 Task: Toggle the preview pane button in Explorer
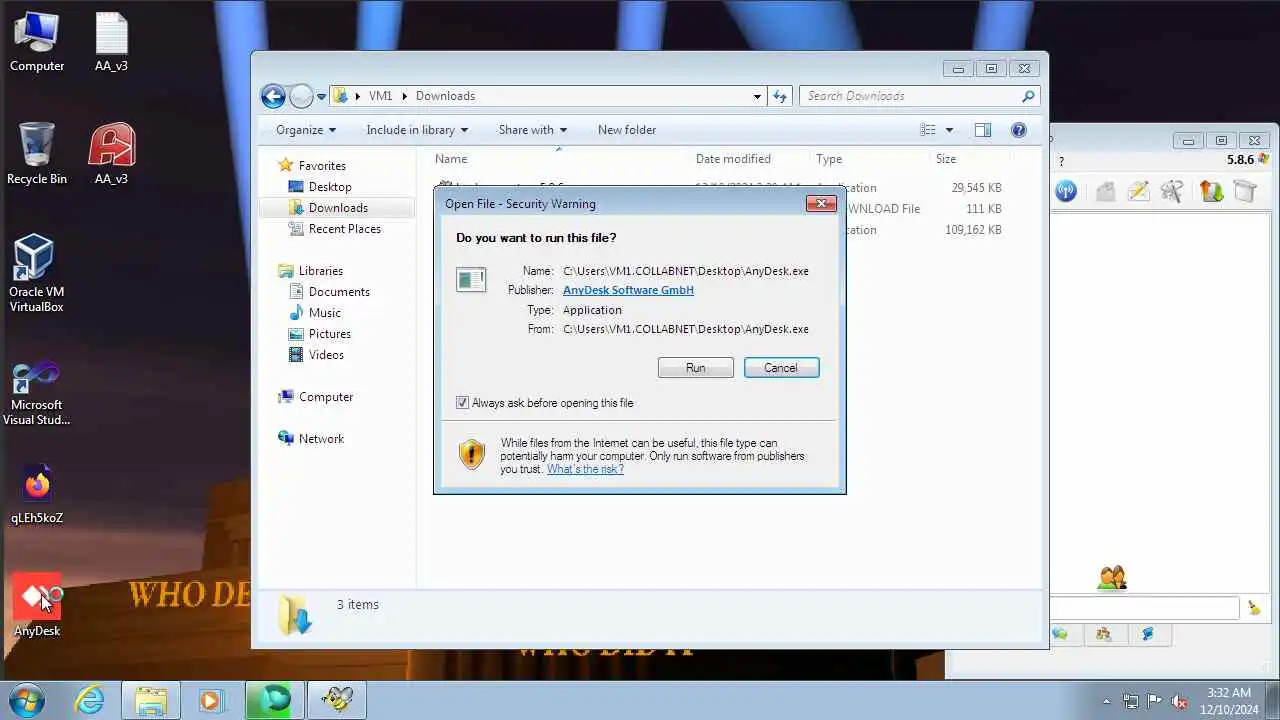pos(983,130)
